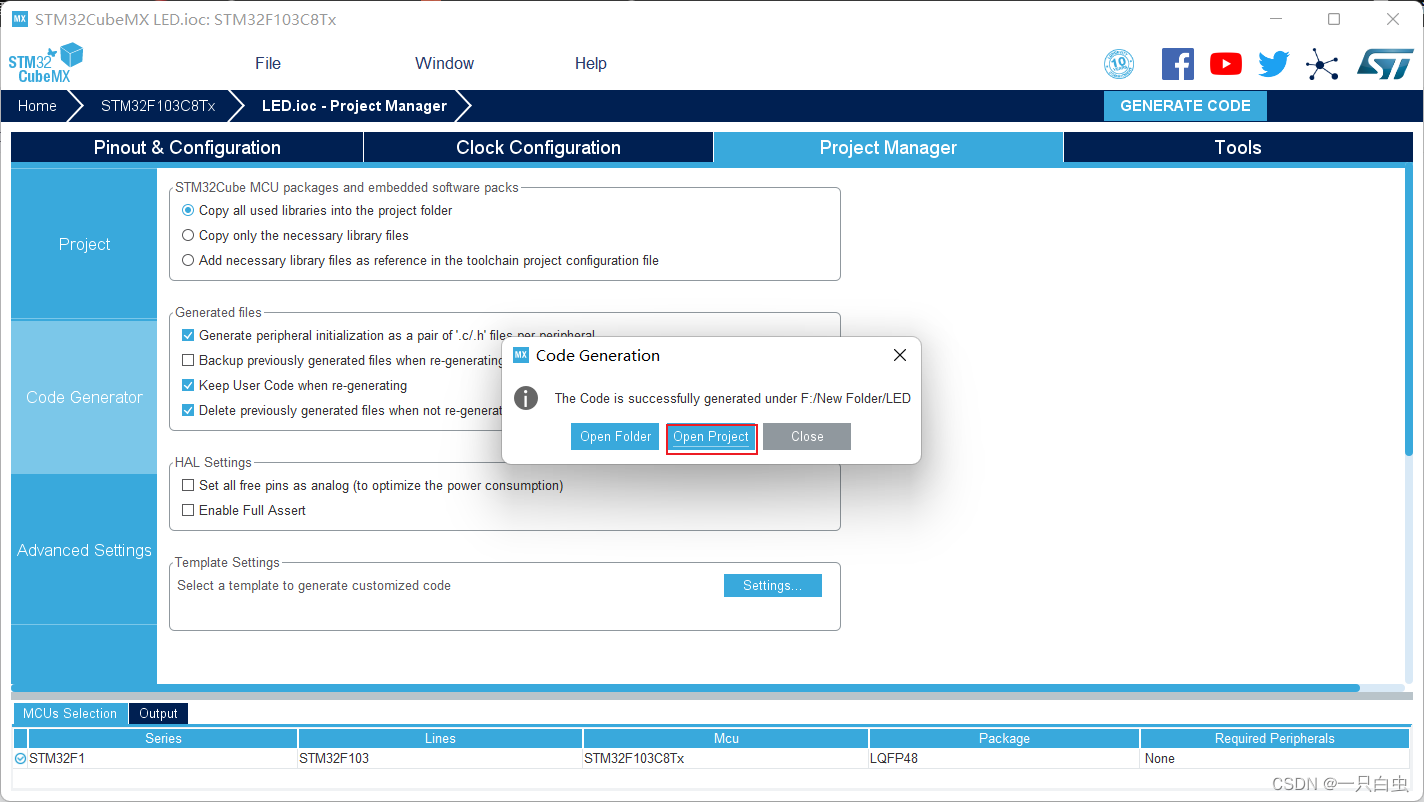Go to STM32F103C8Tx breadcrumb
Screen dimensions: 1424x802
158,106
